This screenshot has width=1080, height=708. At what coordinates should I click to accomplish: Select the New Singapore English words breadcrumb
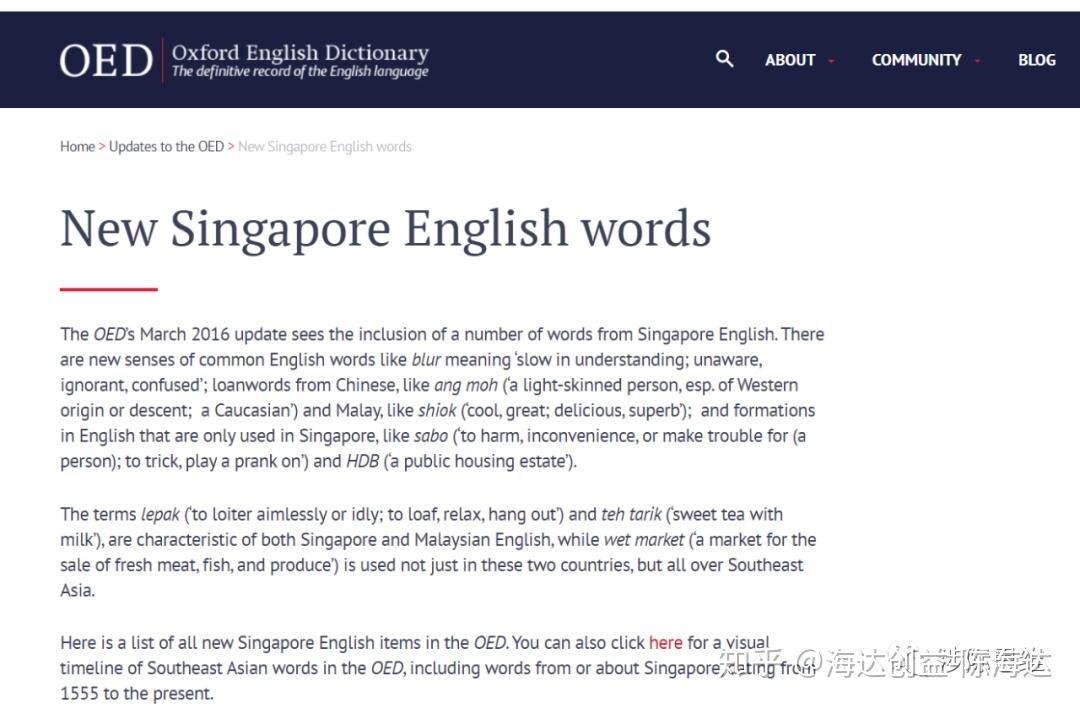tap(324, 146)
